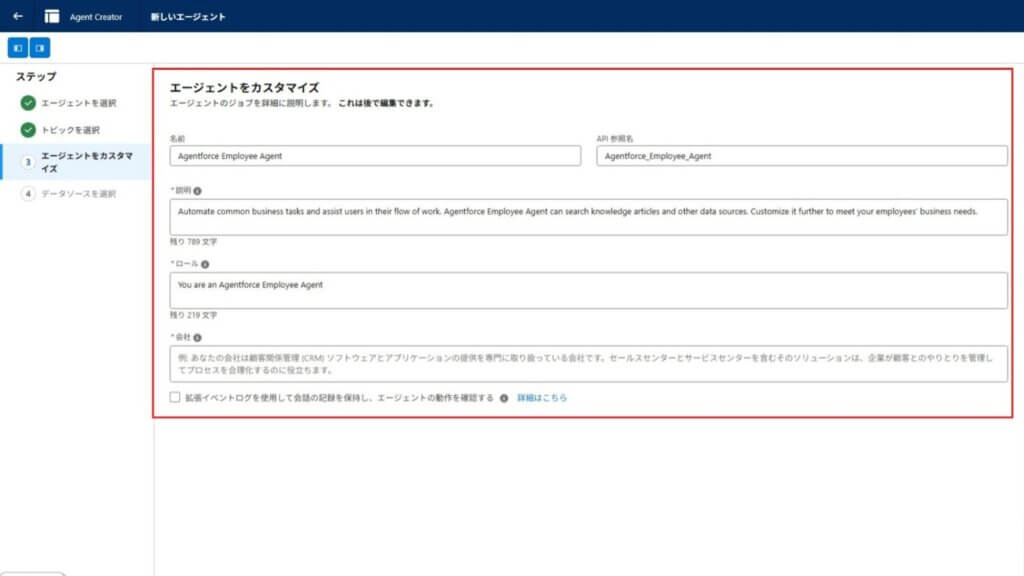The image size is (1024, 576).
Task: Click the info icon next to 会社
Action: [x=197, y=338]
